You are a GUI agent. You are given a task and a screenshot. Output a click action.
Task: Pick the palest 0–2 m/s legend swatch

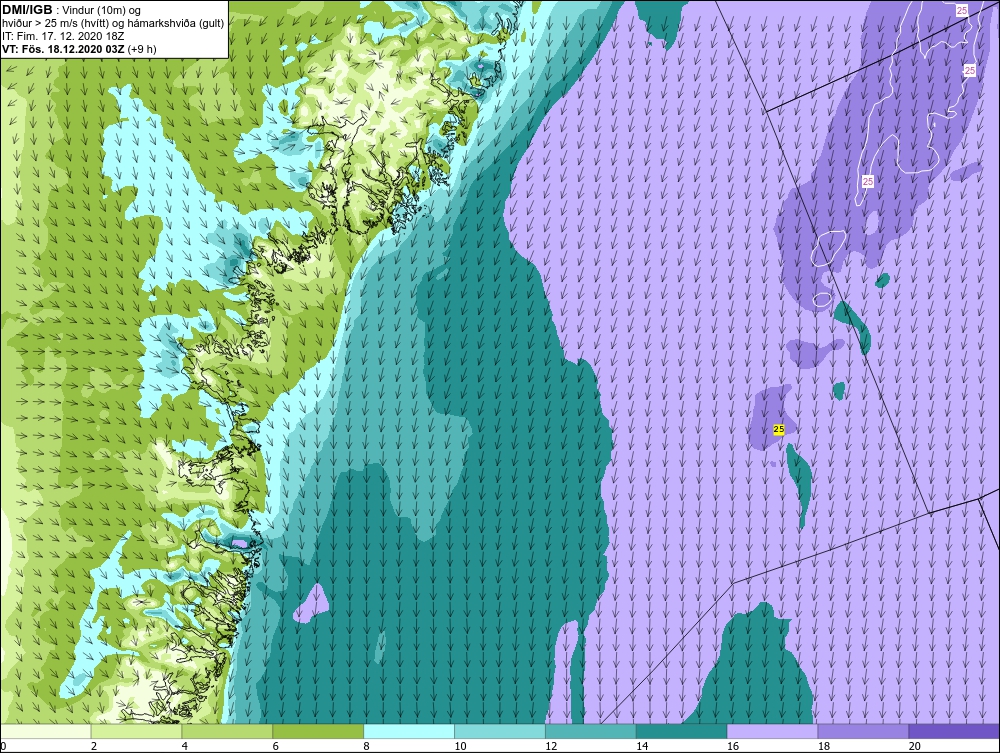(x=46, y=731)
